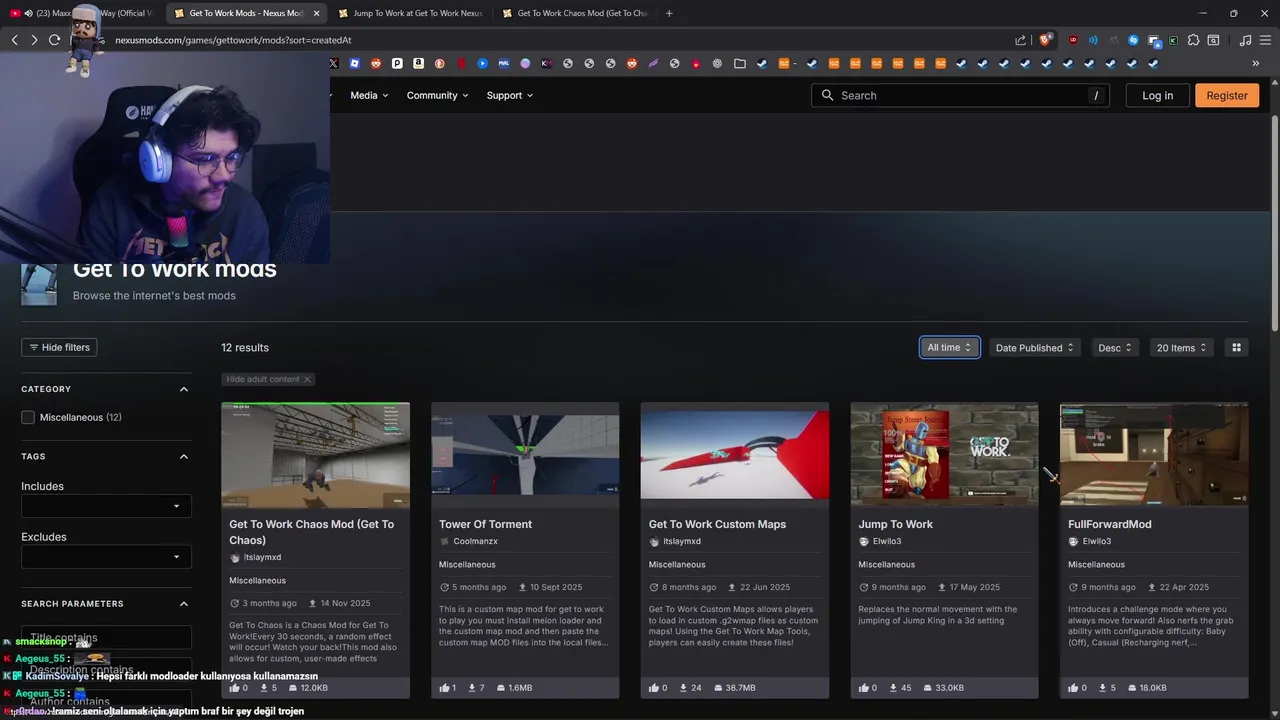Open the Excludes tags dropdown
The width and height of the screenshot is (1280, 720).
tap(106, 557)
